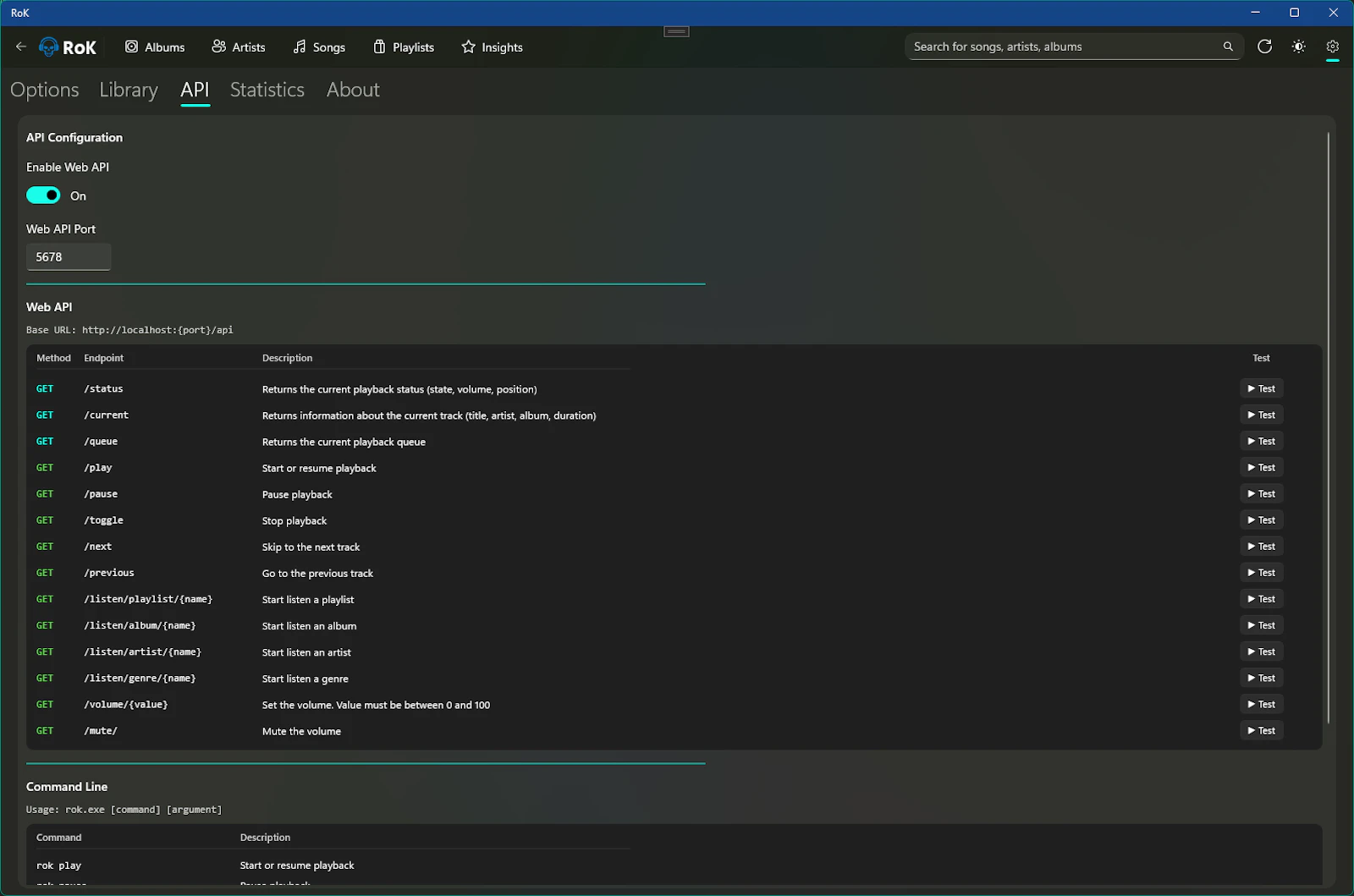Test the /current endpoint
The image size is (1354, 896).
[1261, 415]
